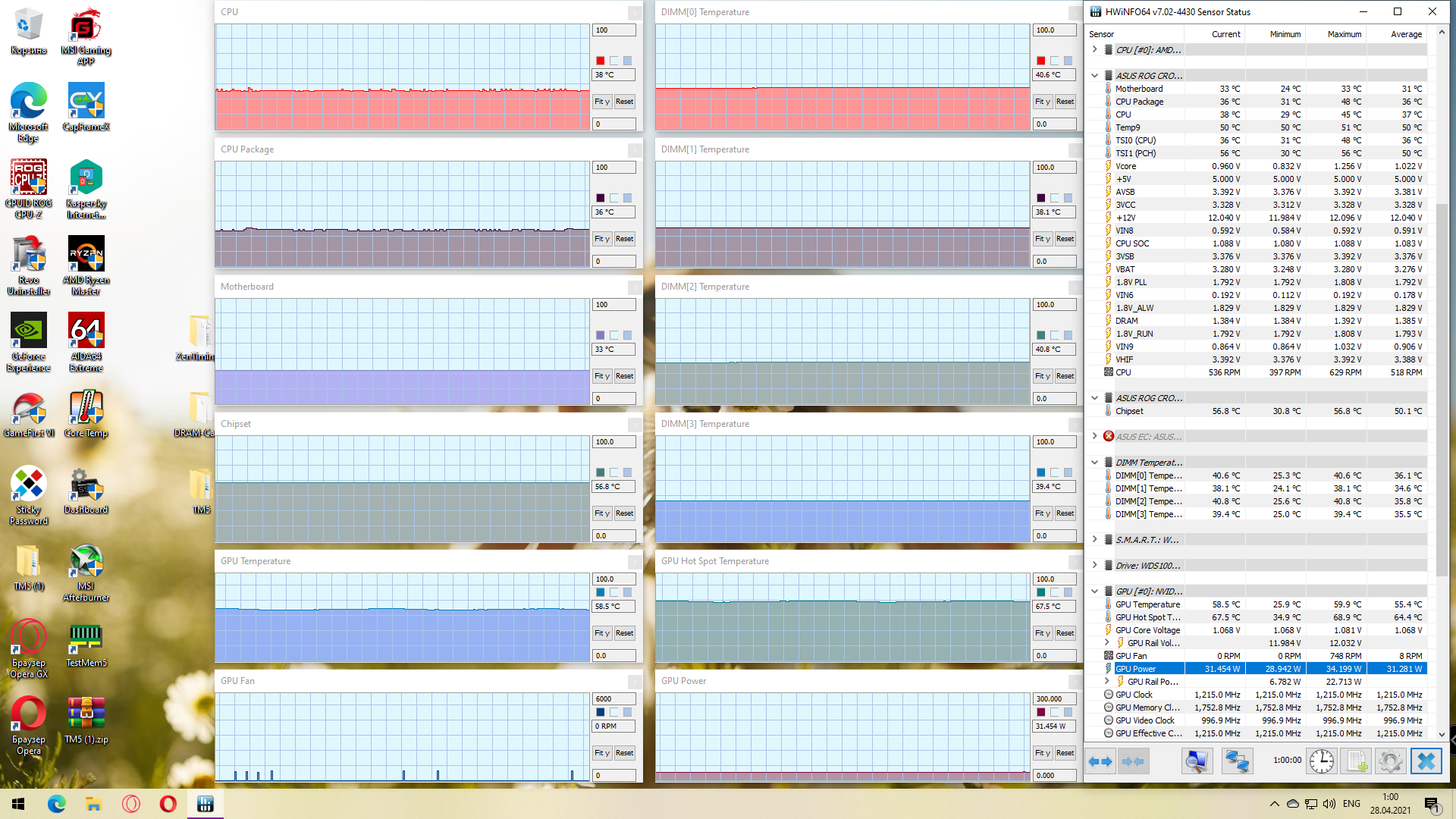Open the sensor summary magnifier monitor icon
The height and width of the screenshot is (819, 1456).
coord(1197,761)
